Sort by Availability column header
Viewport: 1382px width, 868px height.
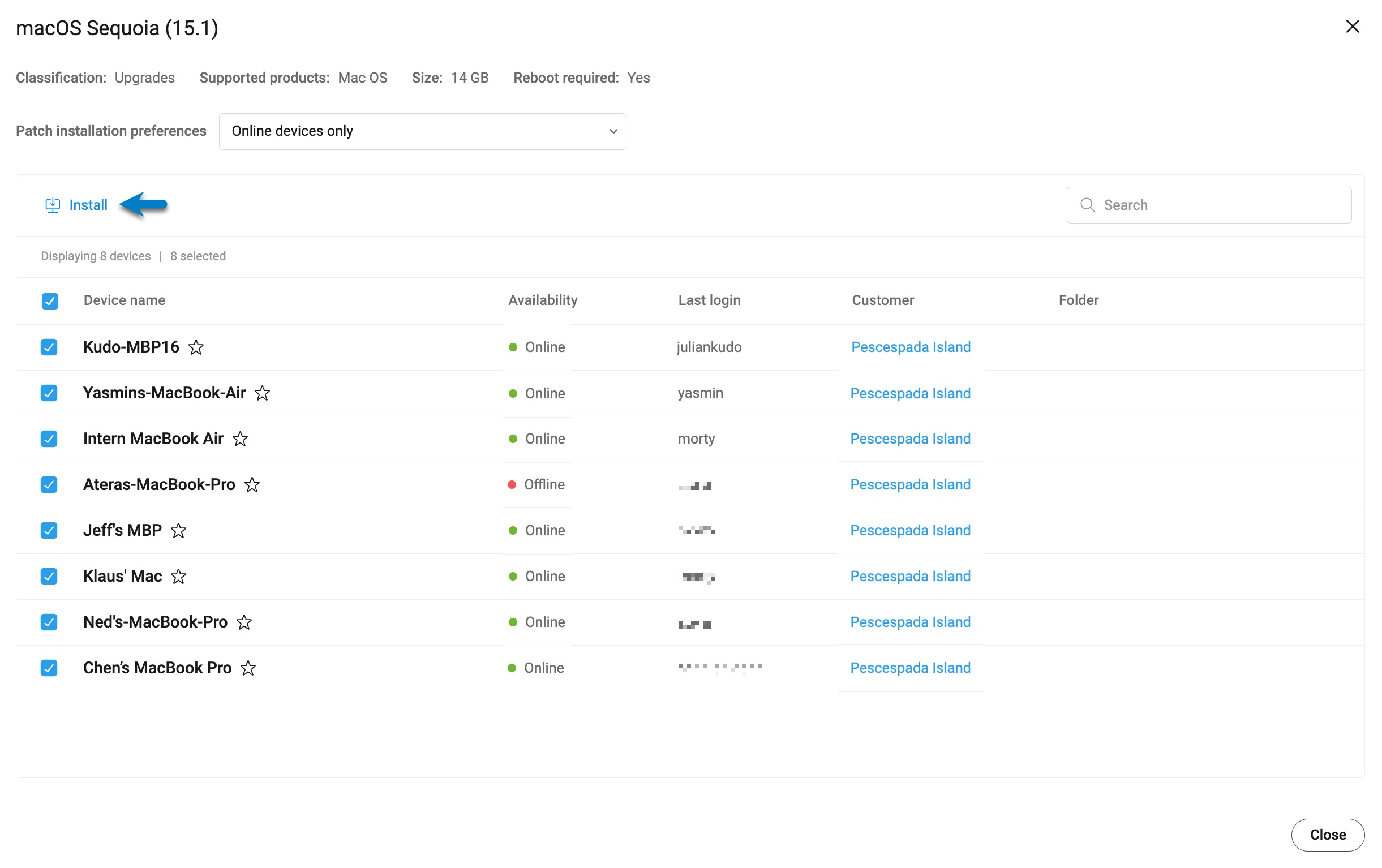click(x=543, y=300)
